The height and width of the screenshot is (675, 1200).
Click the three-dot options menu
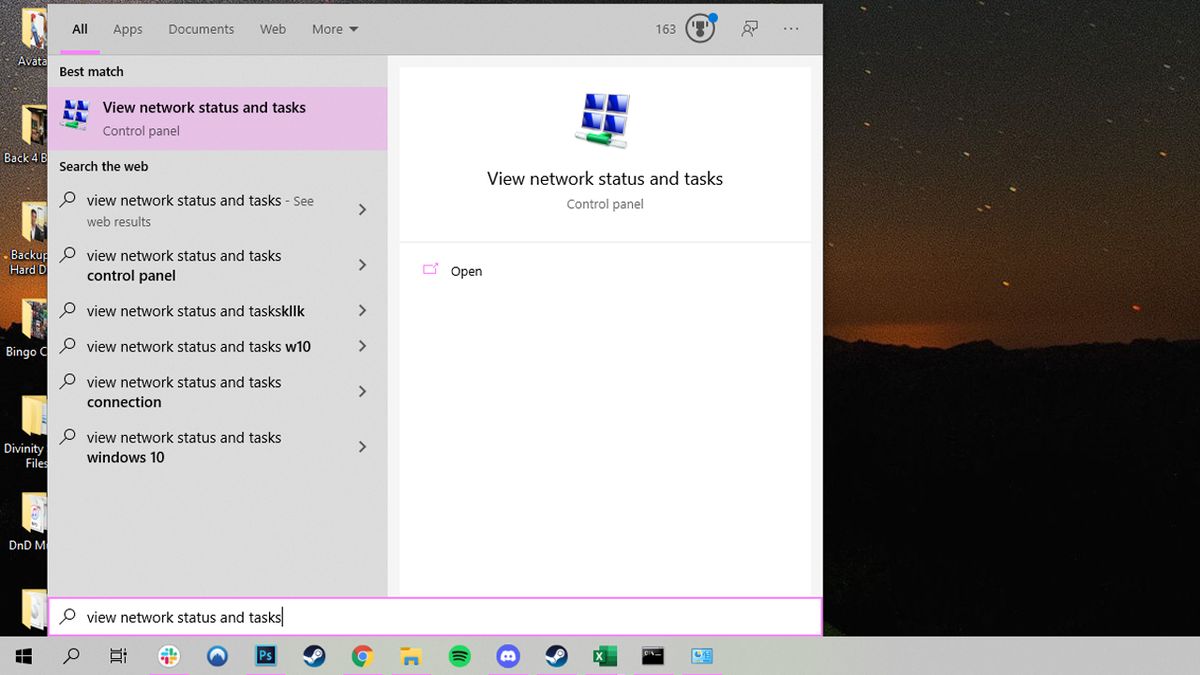click(791, 29)
